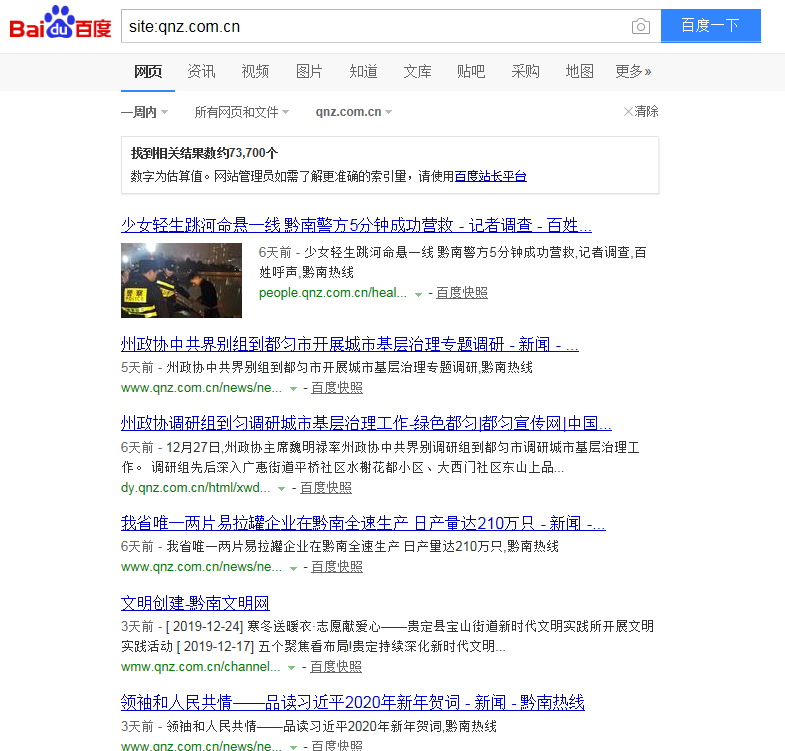Expand arrow next to people.qnz.com.cn URL

(x=419, y=294)
